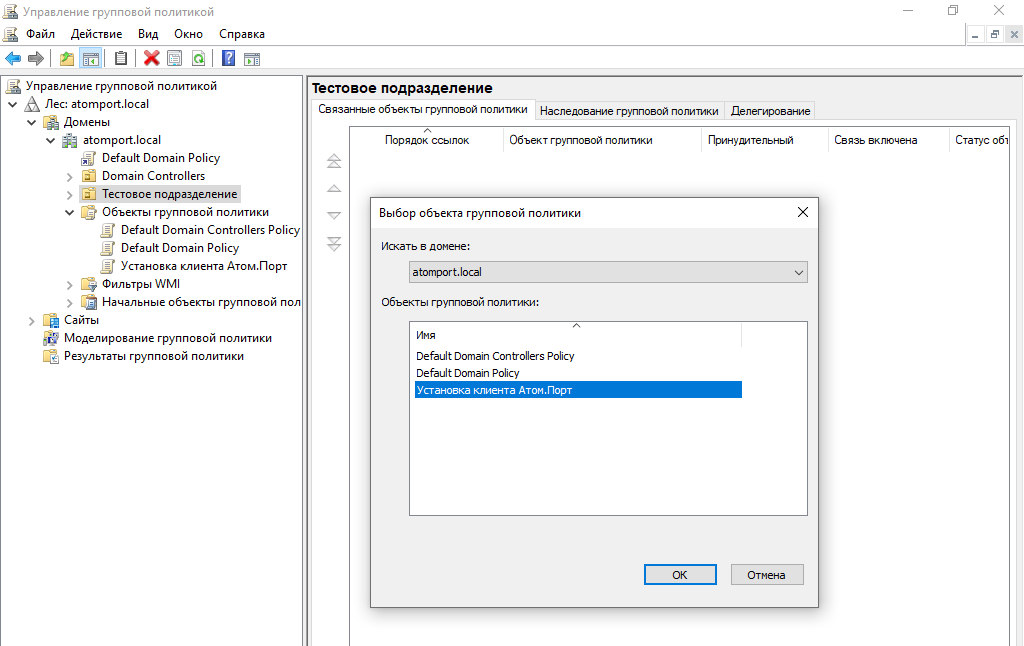Screen dimensions: 1024x646
Task: Click the Show/Hide Action Pane icon
Action: pyautogui.click(x=252, y=59)
